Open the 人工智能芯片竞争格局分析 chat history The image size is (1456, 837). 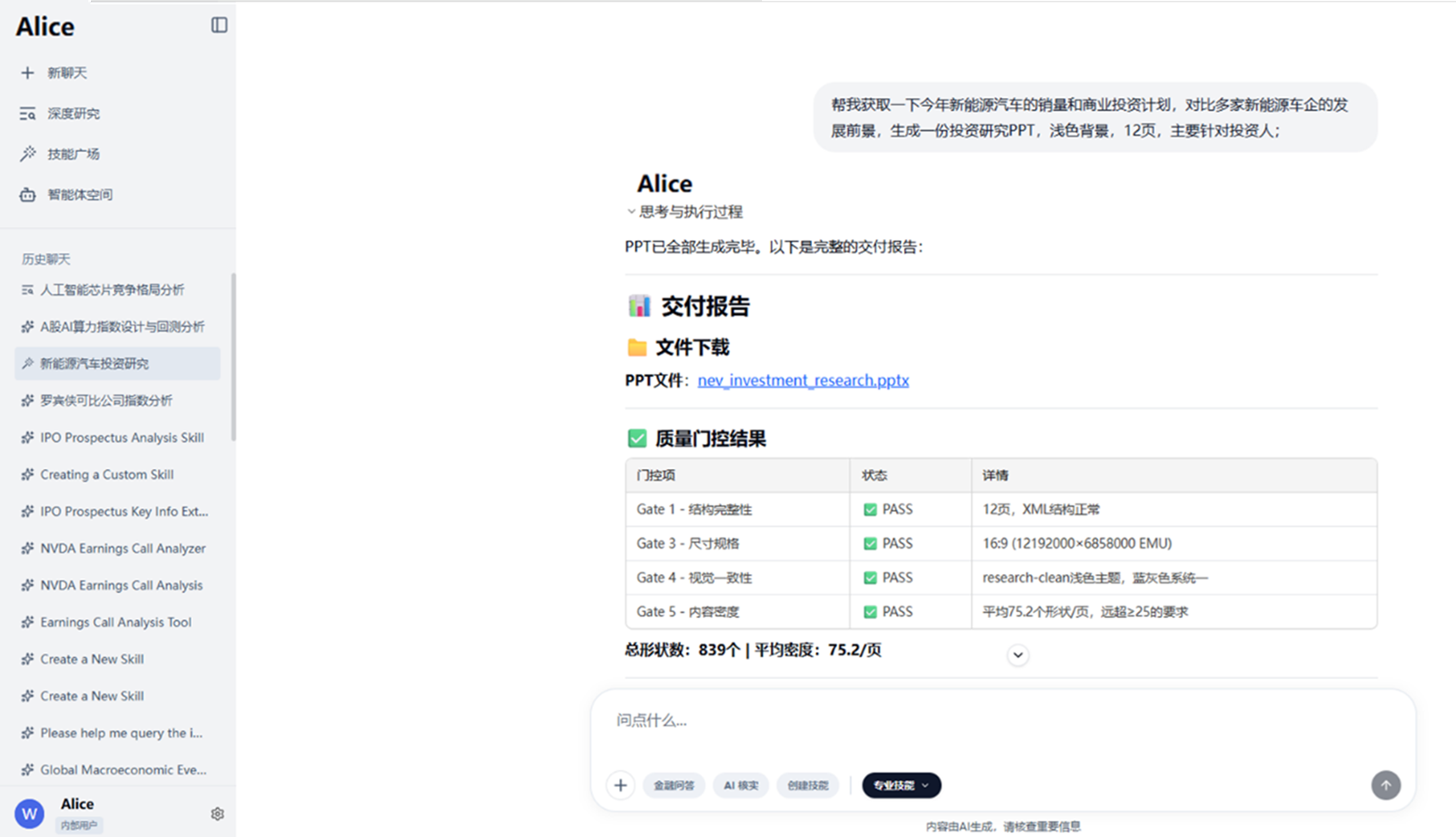click(x=112, y=289)
